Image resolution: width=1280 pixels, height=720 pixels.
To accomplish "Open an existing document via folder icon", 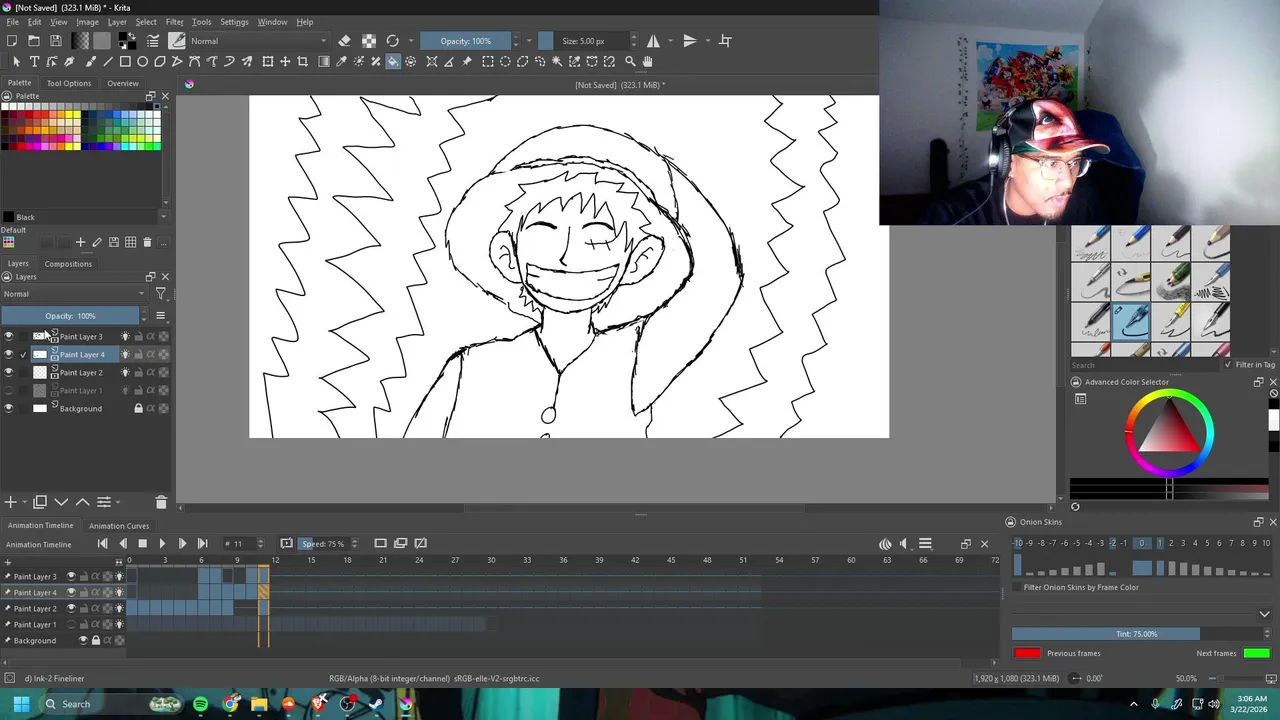I will (x=34, y=41).
